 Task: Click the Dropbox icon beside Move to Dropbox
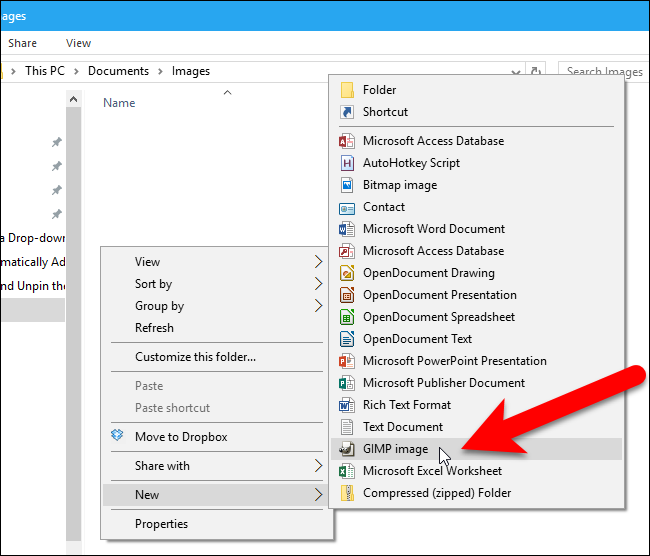117,435
